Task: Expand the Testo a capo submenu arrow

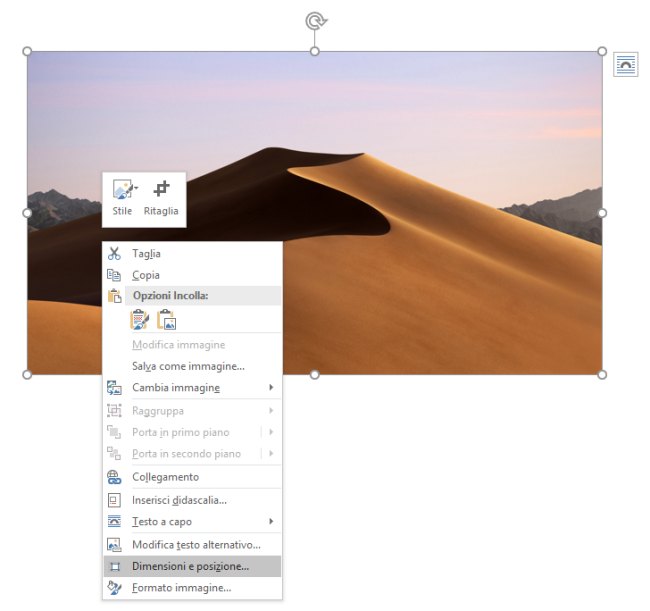Action: 271,521
